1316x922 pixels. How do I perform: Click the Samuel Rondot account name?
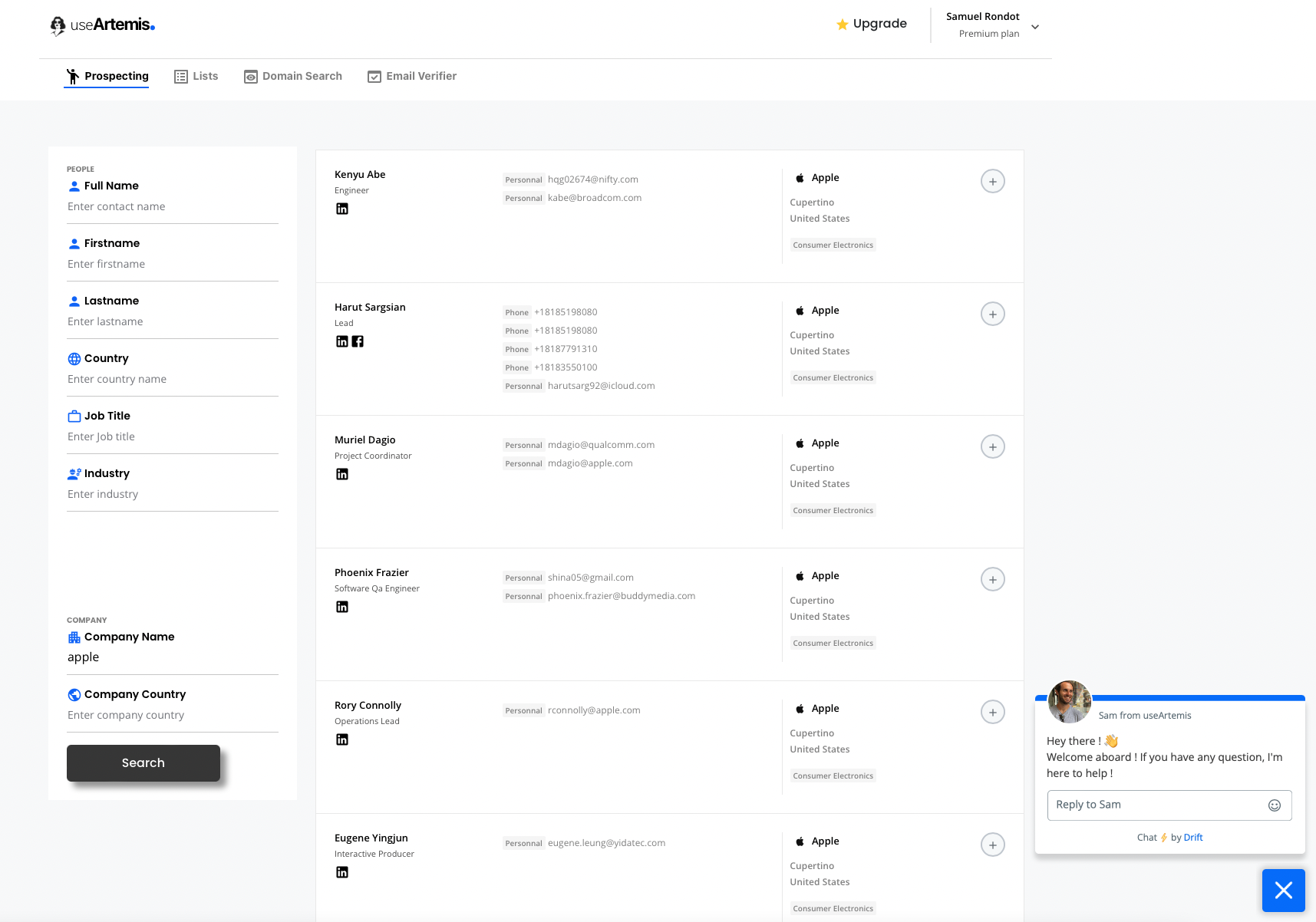click(x=983, y=16)
